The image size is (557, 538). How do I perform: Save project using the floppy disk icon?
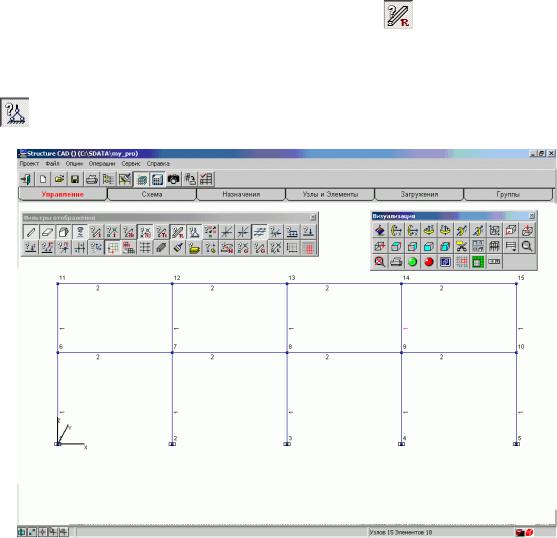[x=75, y=179]
